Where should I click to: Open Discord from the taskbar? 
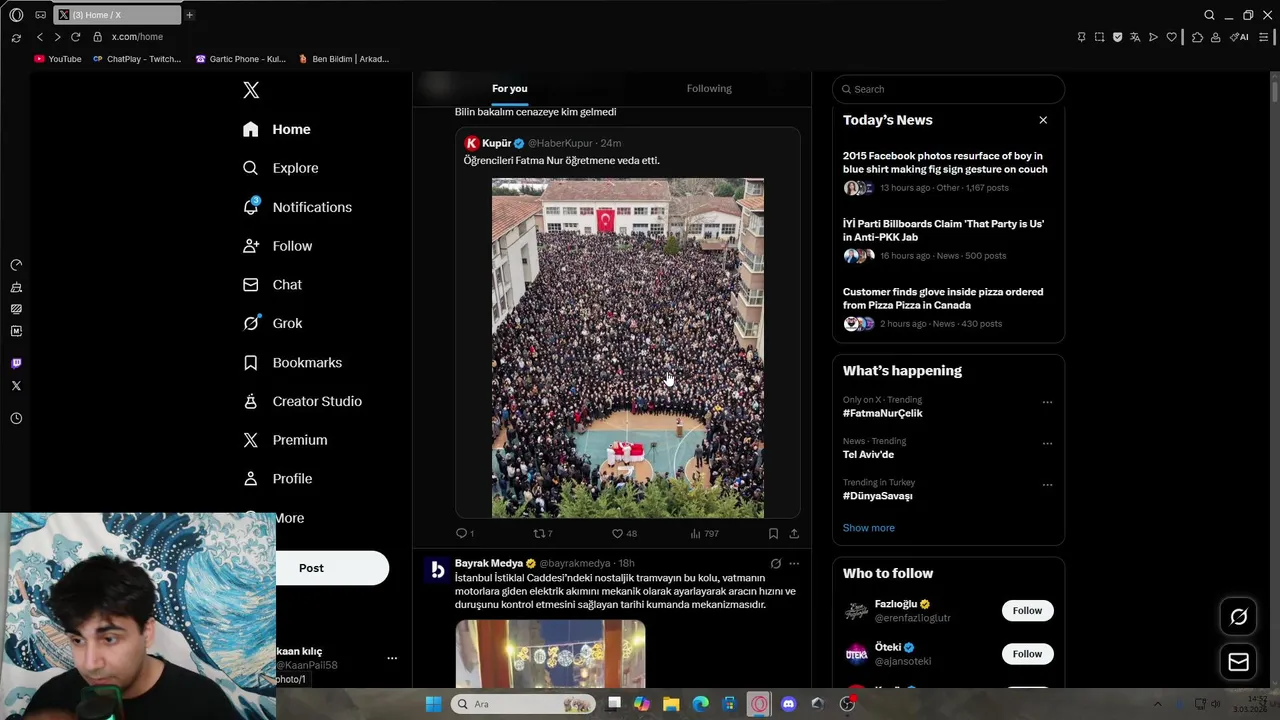[x=788, y=704]
